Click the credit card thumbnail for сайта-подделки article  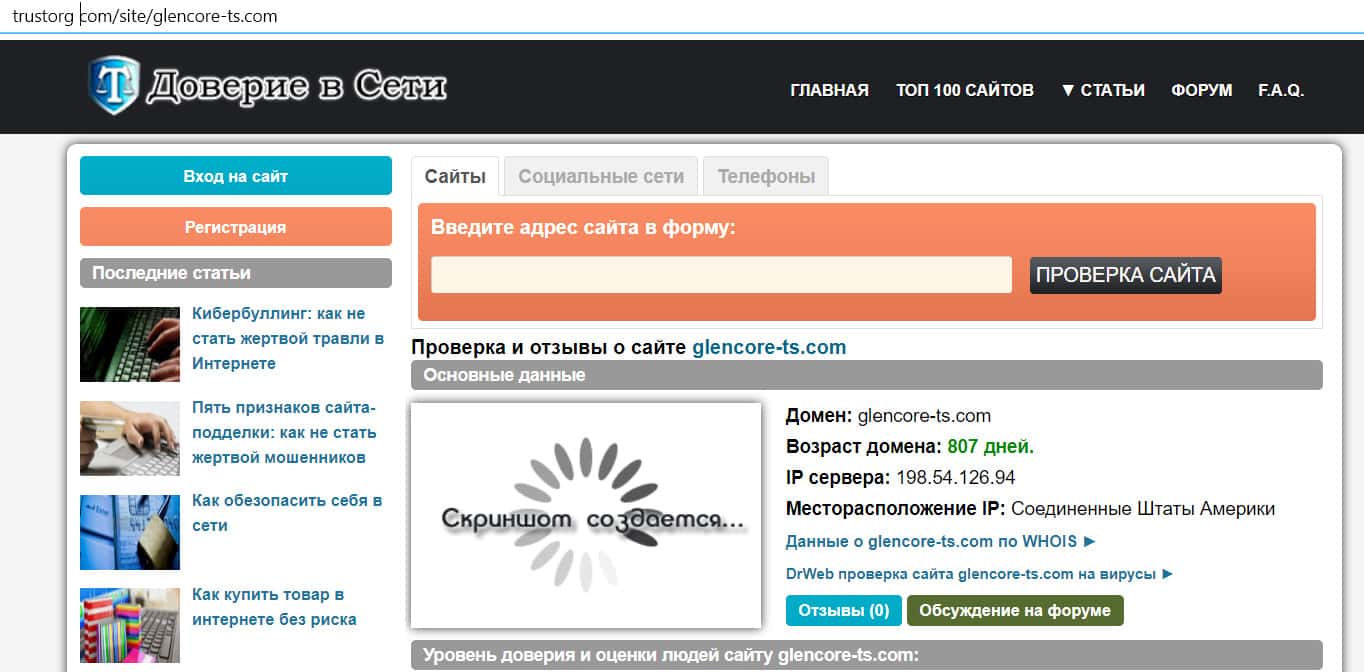tap(130, 438)
